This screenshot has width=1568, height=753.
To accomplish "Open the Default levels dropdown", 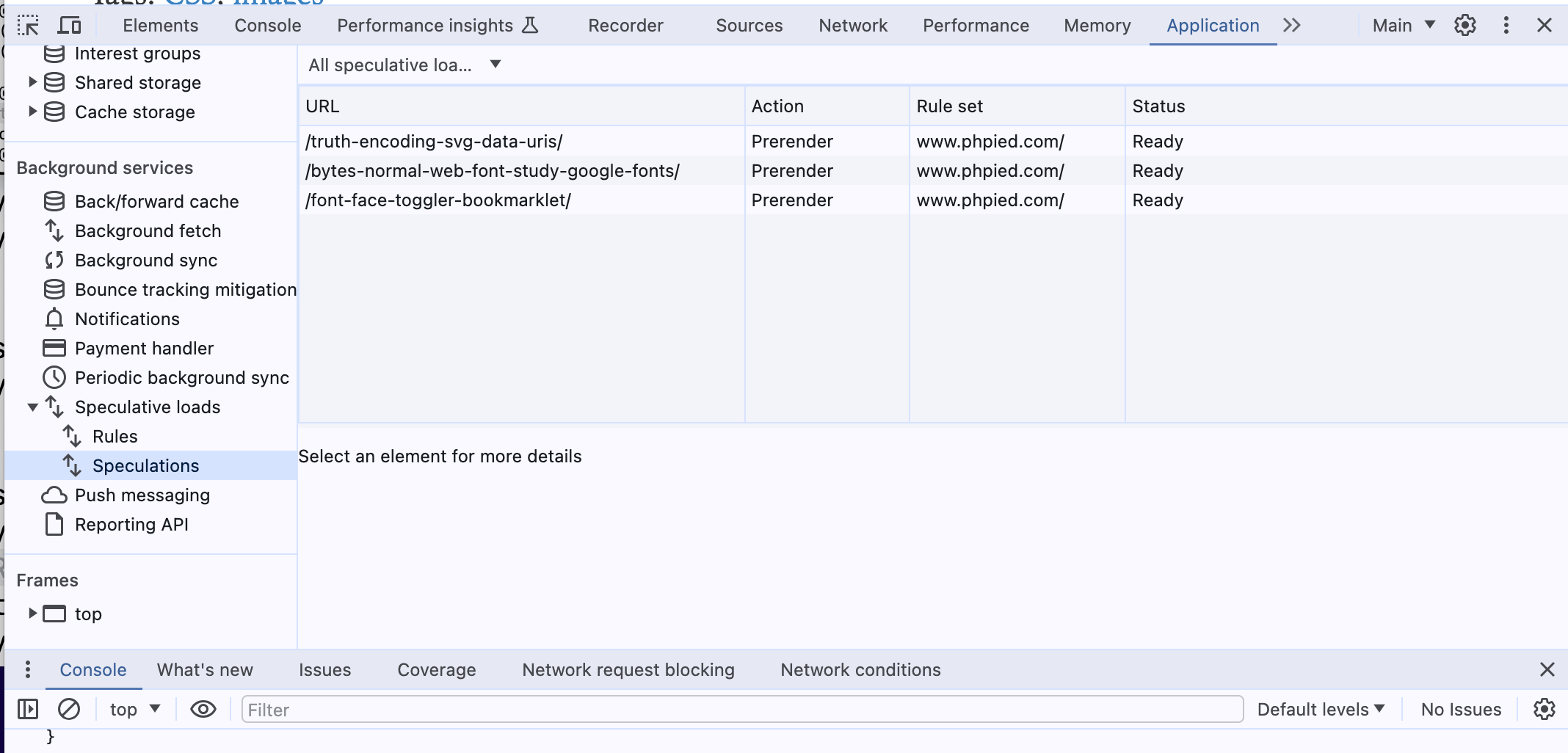I will click(1320, 709).
